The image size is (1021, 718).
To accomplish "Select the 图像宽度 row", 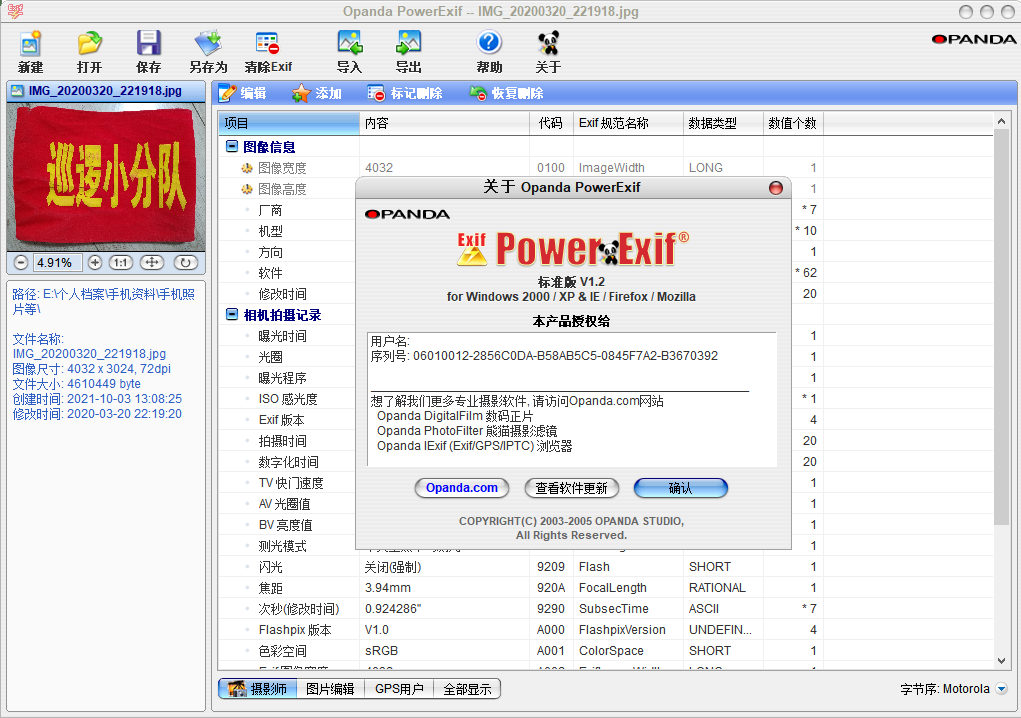I will 606,168.
